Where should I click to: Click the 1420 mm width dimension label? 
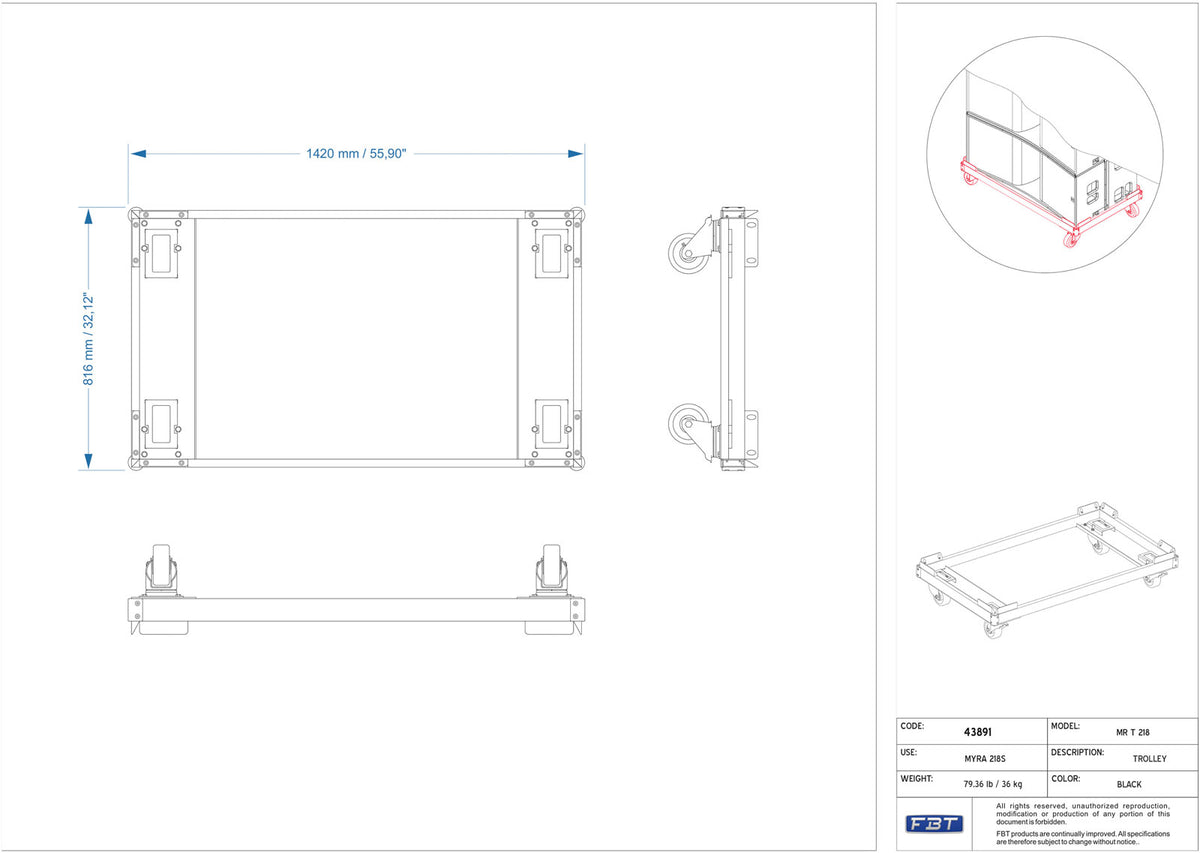click(x=356, y=154)
